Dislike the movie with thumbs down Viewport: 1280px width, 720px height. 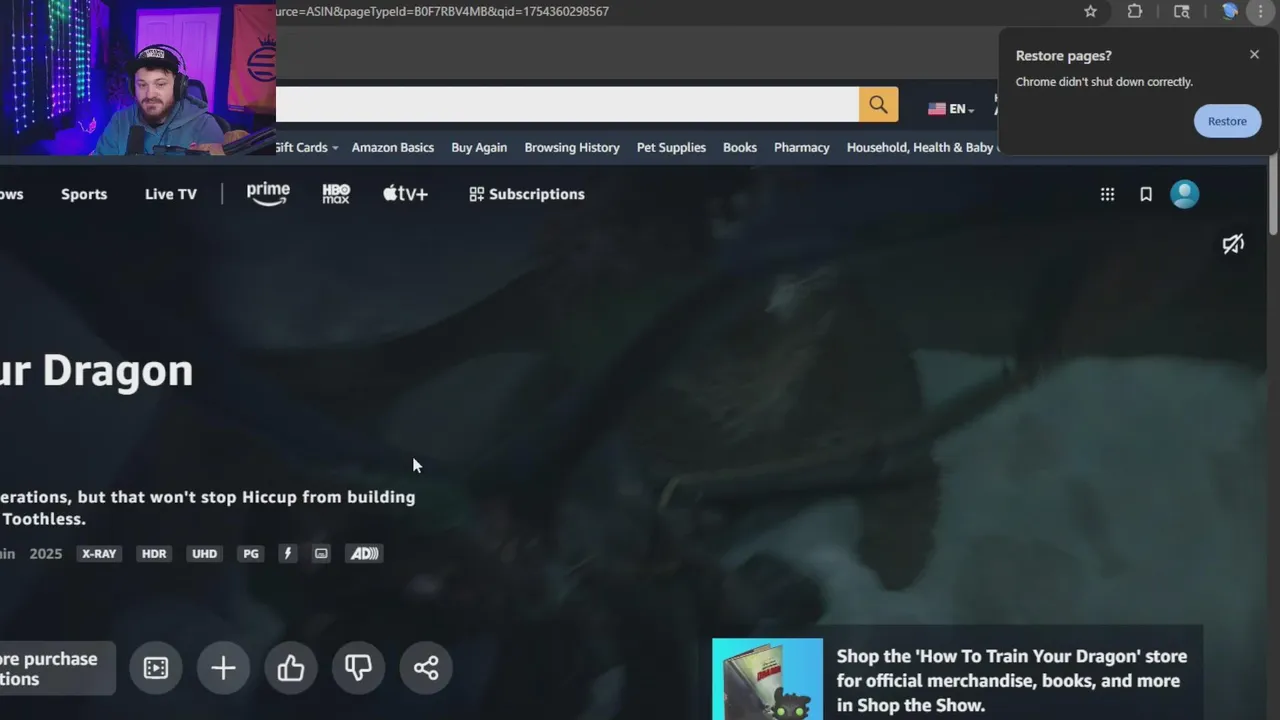358,668
